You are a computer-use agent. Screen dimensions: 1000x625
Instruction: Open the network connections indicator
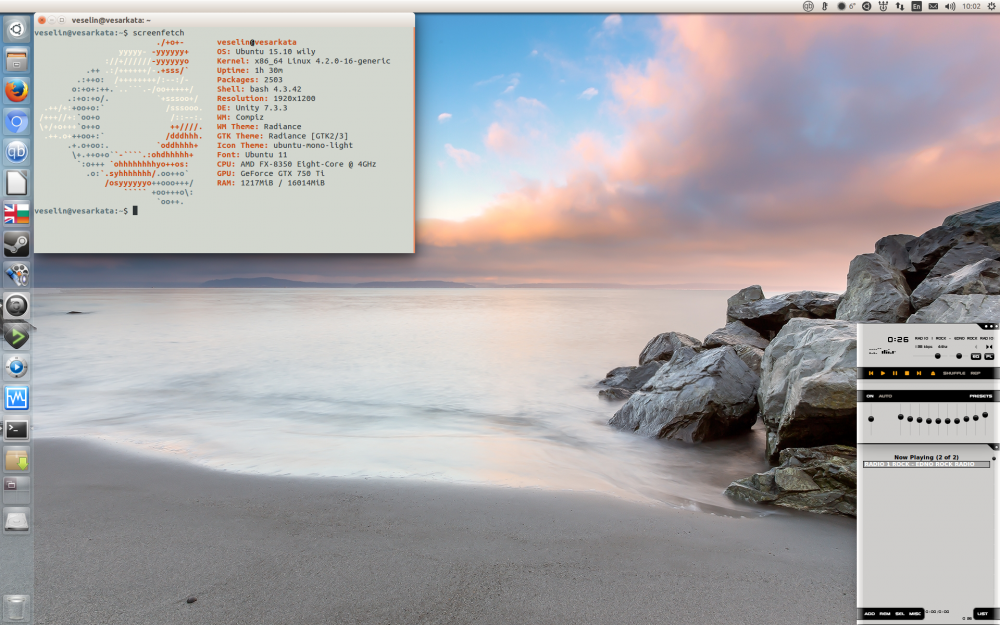(900, 6)
